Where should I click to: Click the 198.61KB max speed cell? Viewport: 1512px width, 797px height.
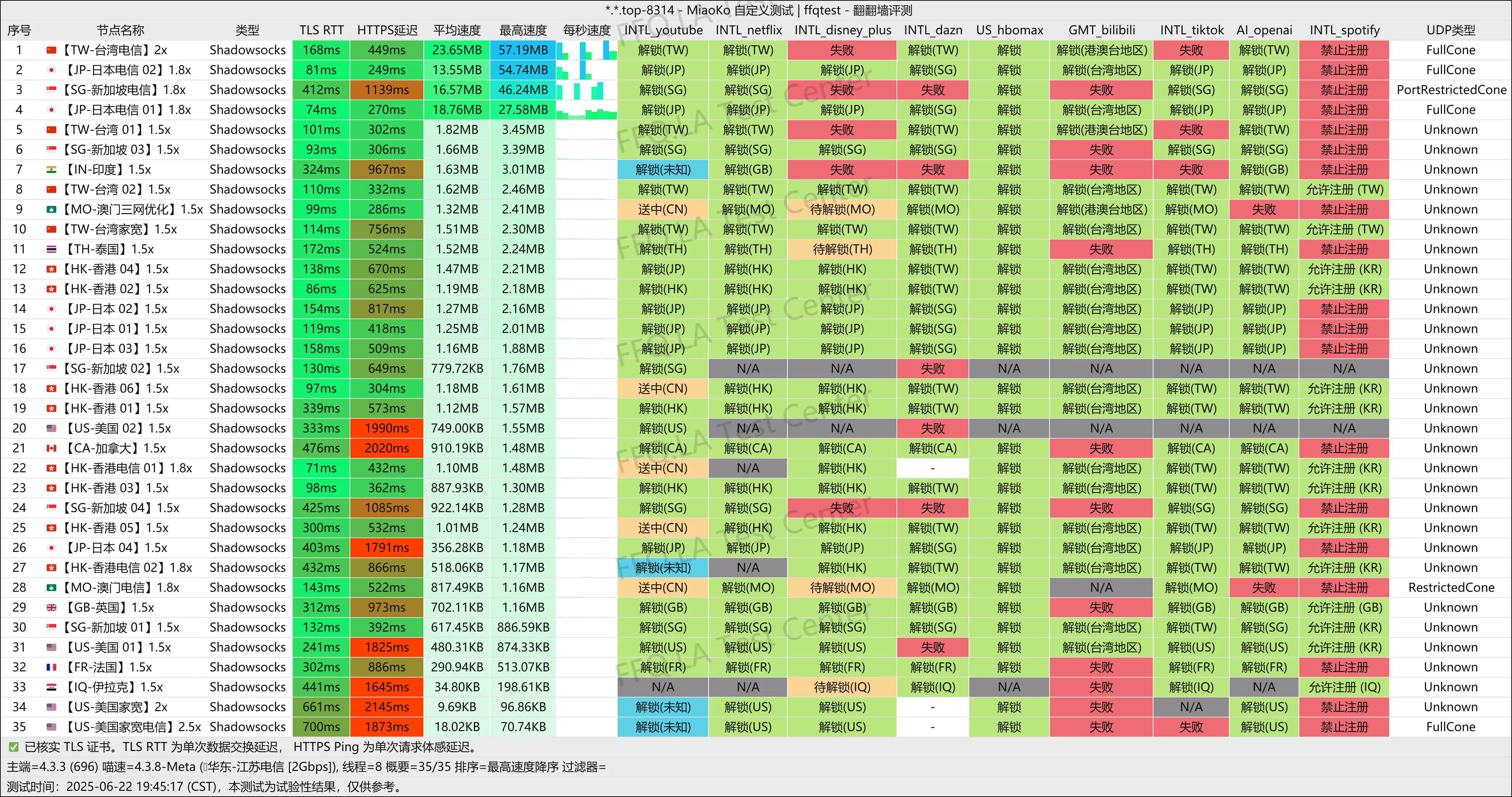(523, 687)
